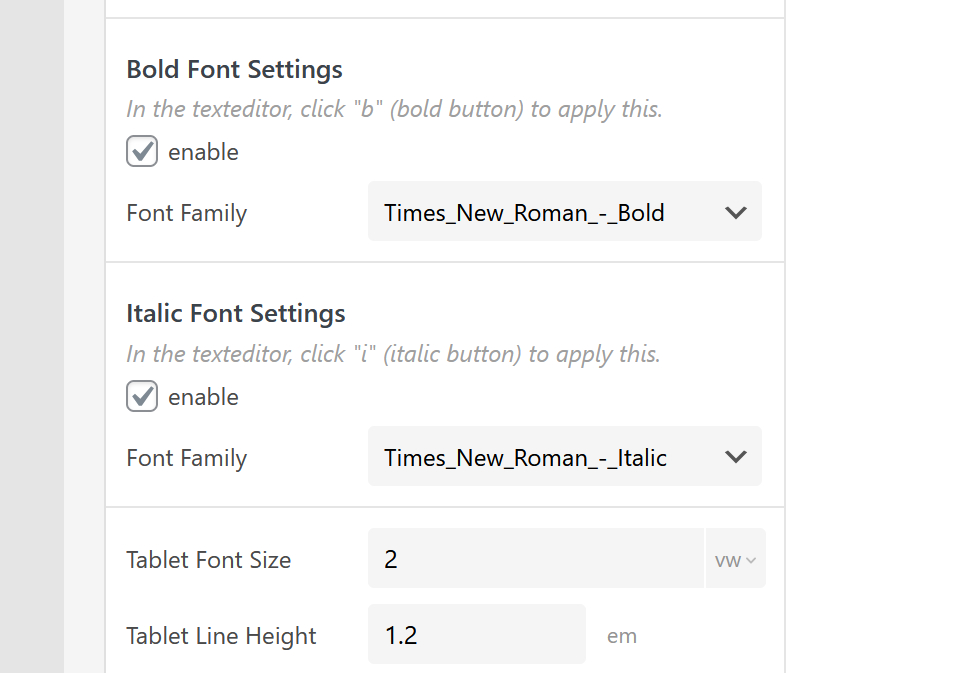The width and height of the screenshot is (953, 673).
Task: Click the Tablet Font Size label
Action: (x=208, y=560)
